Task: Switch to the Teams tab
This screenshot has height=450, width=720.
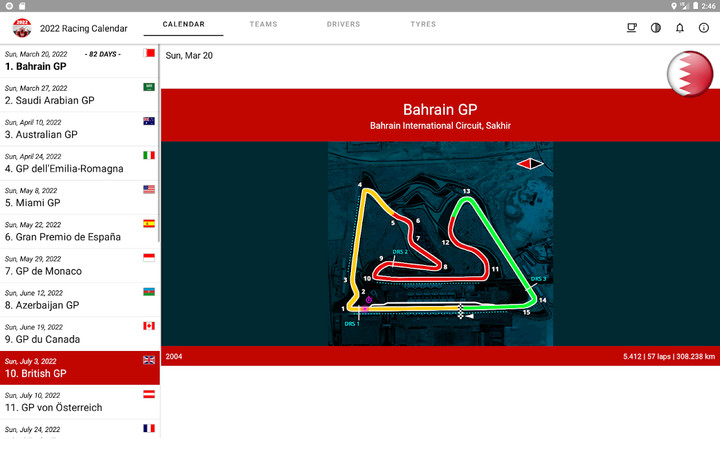Action: pos(264,24)
